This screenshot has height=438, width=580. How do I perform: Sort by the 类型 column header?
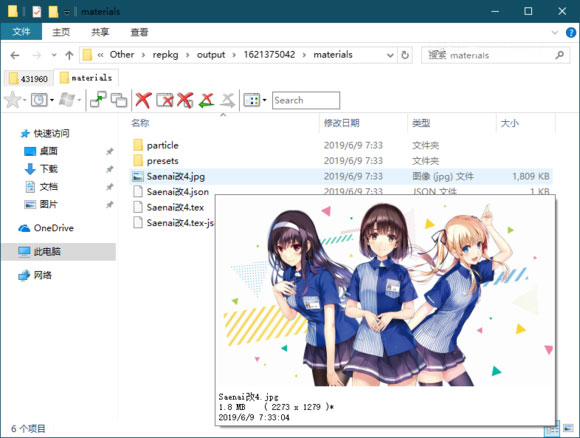[421, 123]
